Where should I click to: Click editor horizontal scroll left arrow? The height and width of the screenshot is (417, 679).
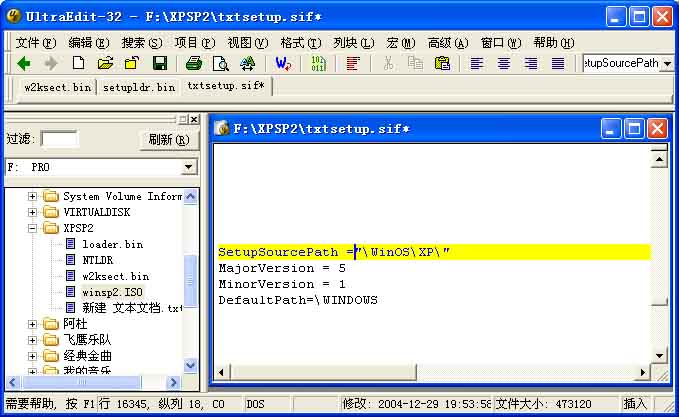(x=221, y=372)
